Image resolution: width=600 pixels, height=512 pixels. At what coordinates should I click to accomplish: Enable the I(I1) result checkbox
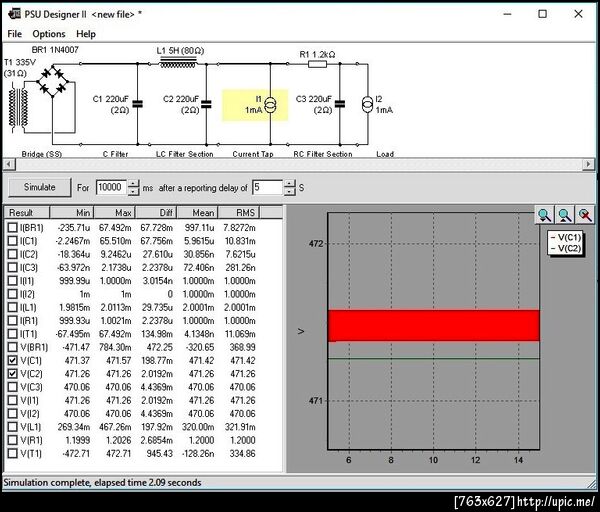13,281
